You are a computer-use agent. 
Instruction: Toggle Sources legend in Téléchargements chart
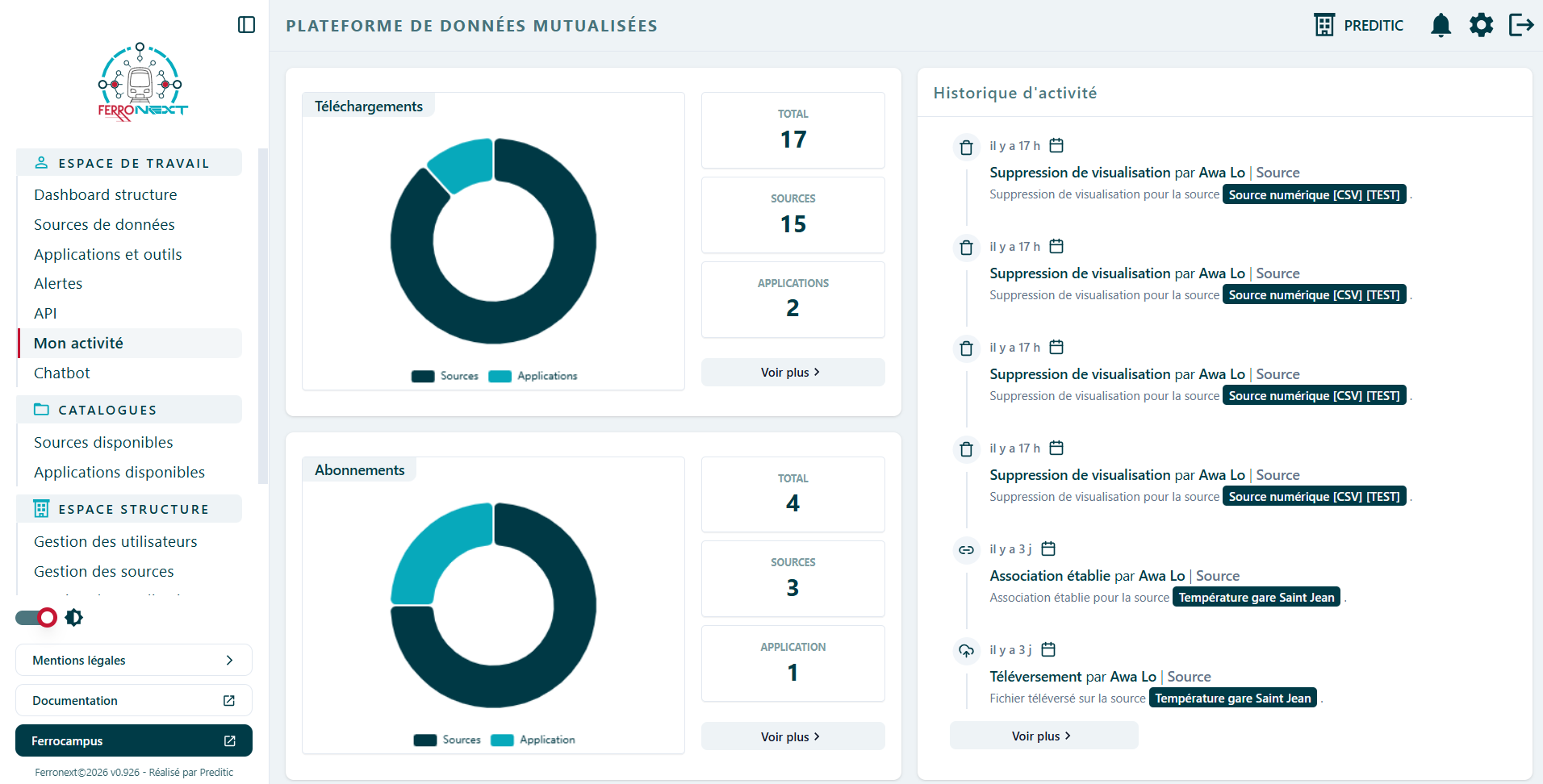coord(445,376)
